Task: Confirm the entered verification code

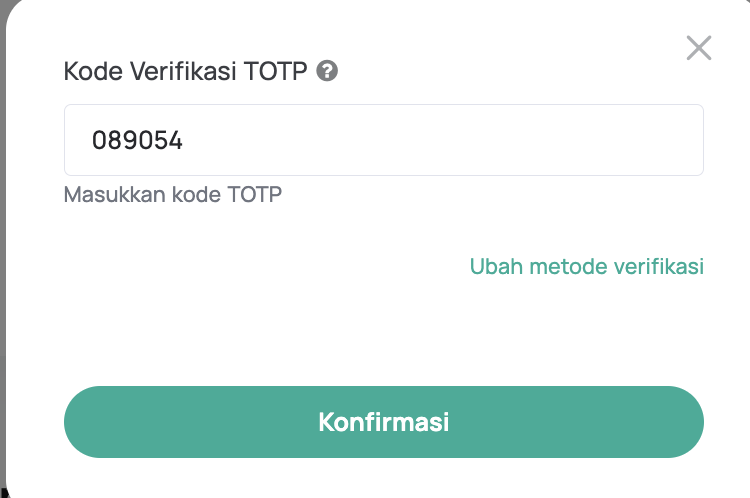Action: pos(384,422)
